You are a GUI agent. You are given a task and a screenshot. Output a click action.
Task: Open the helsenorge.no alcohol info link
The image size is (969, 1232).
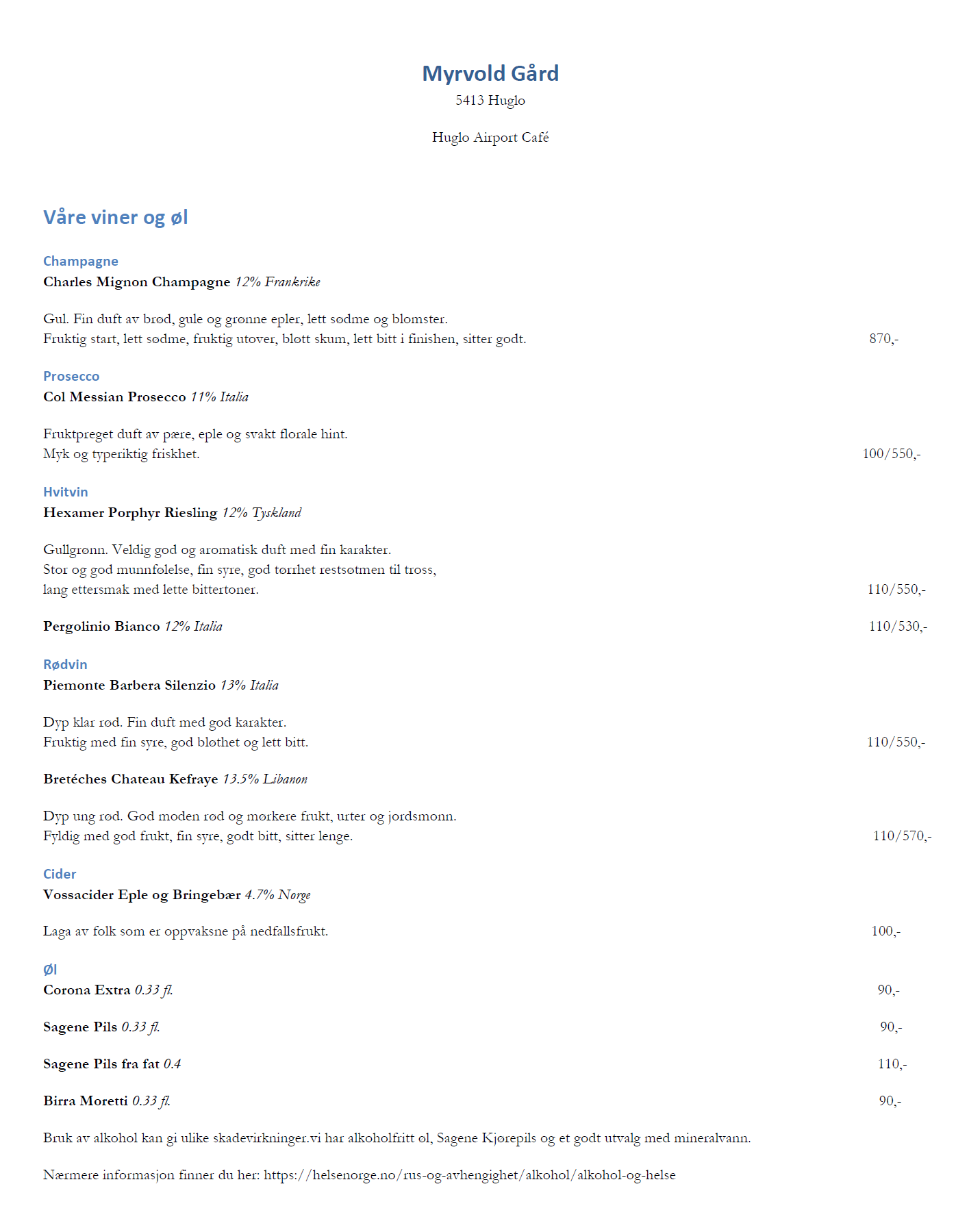(x=469, y=1175)
